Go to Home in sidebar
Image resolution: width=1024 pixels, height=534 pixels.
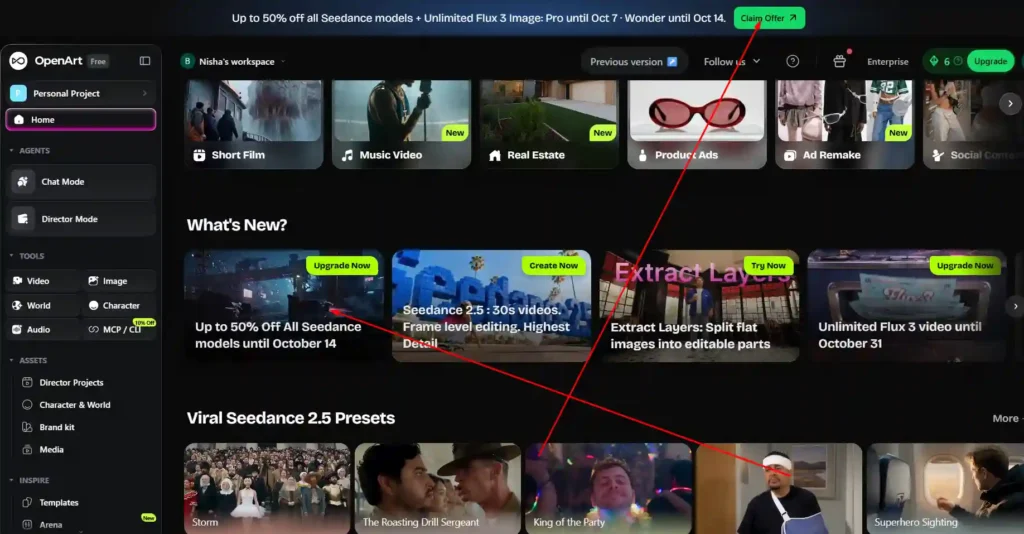[81, 119]
